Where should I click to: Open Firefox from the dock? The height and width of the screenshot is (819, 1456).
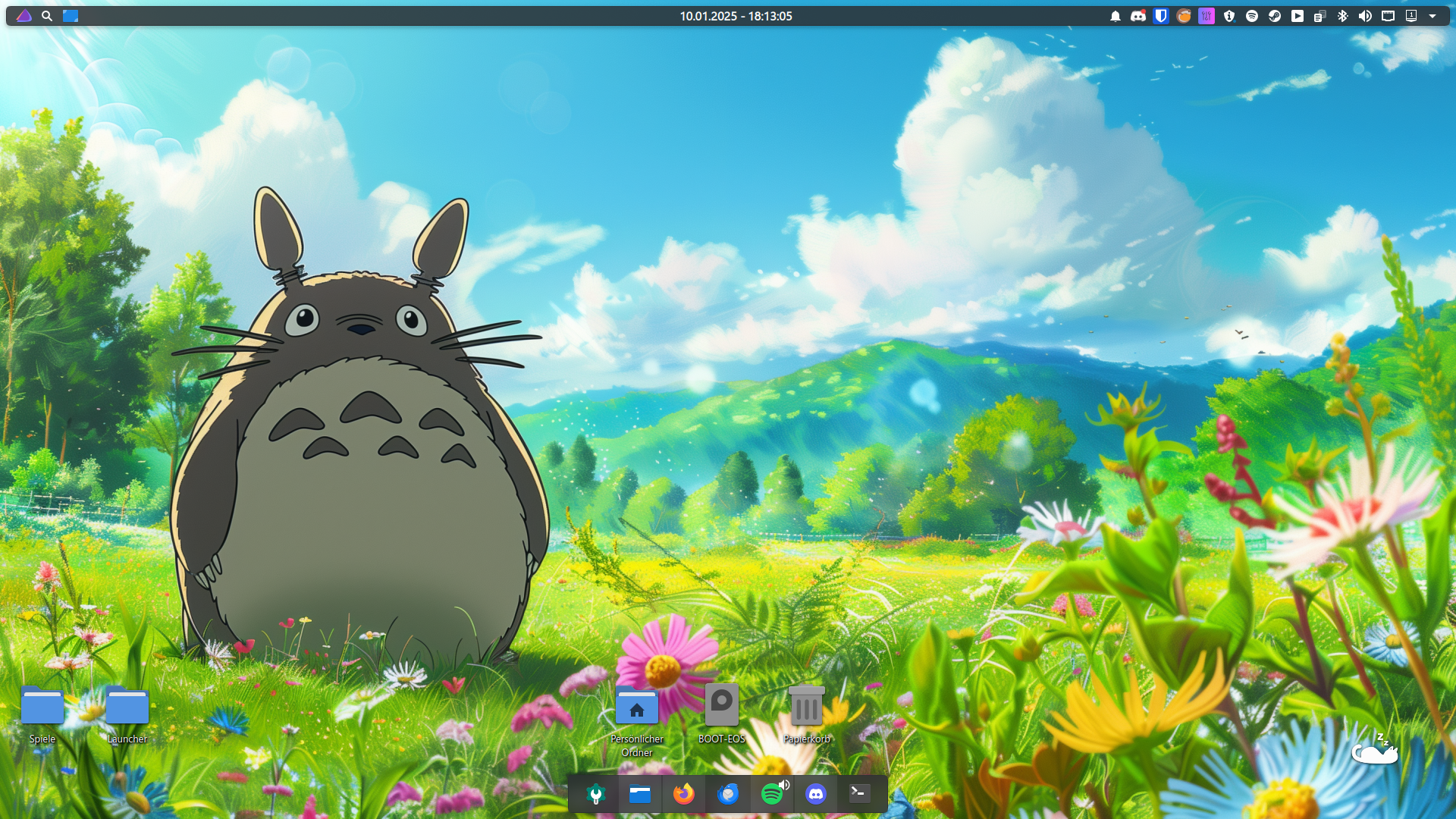click(684, 794)
